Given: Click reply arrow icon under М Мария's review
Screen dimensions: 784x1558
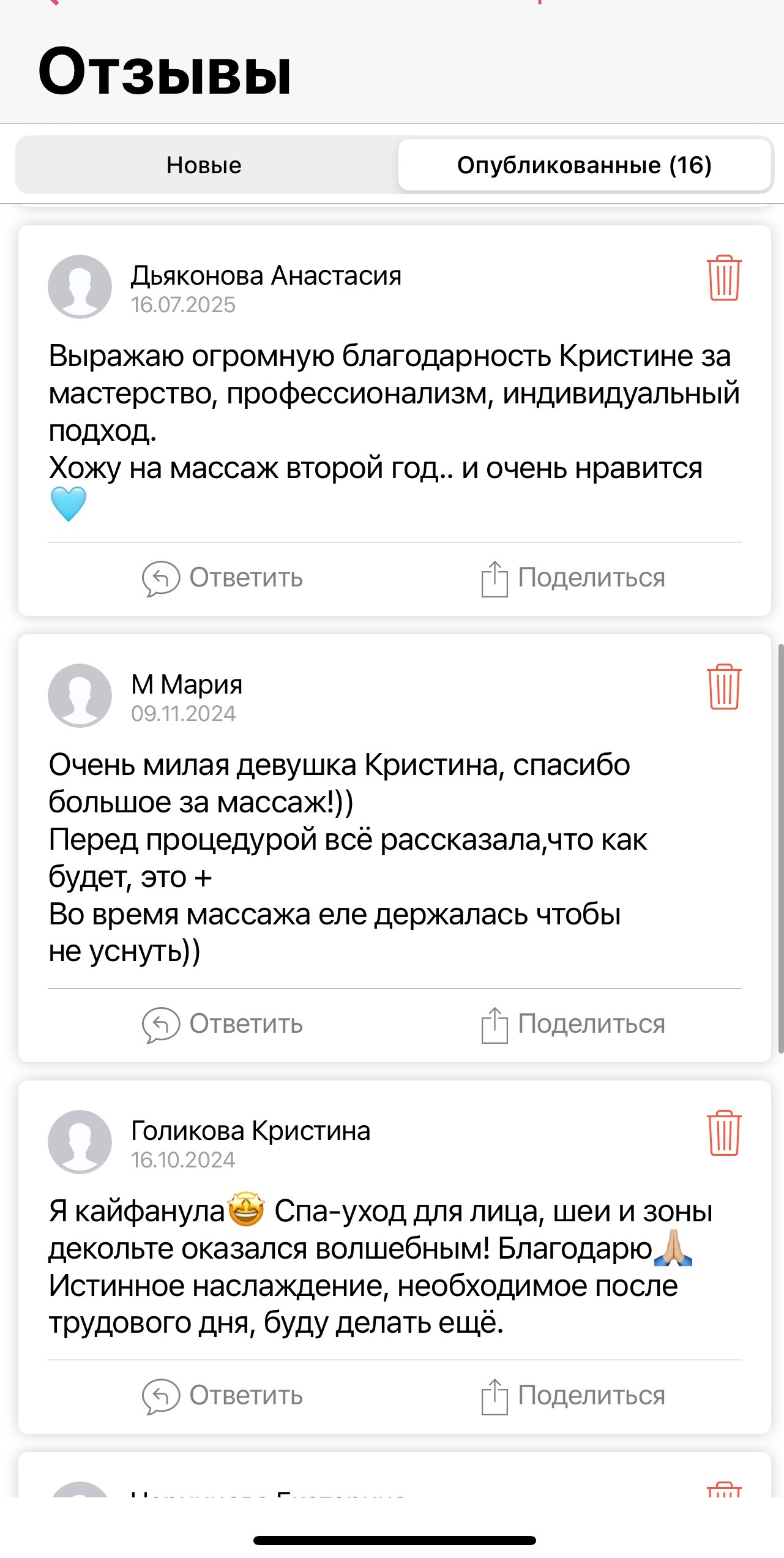Looking at the screenshot, I should point(161,1024).
